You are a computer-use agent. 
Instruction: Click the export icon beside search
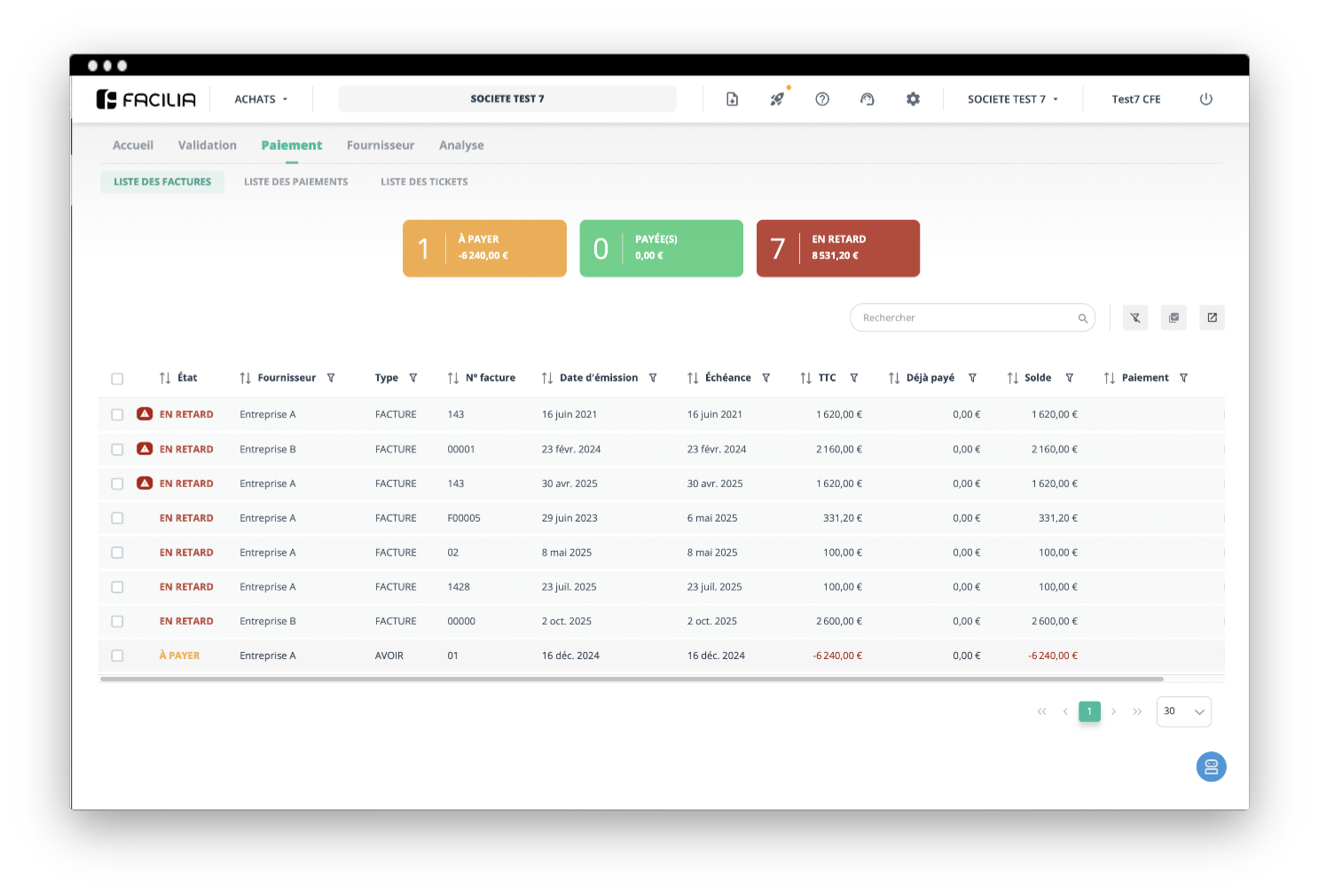coord(1212,318)
